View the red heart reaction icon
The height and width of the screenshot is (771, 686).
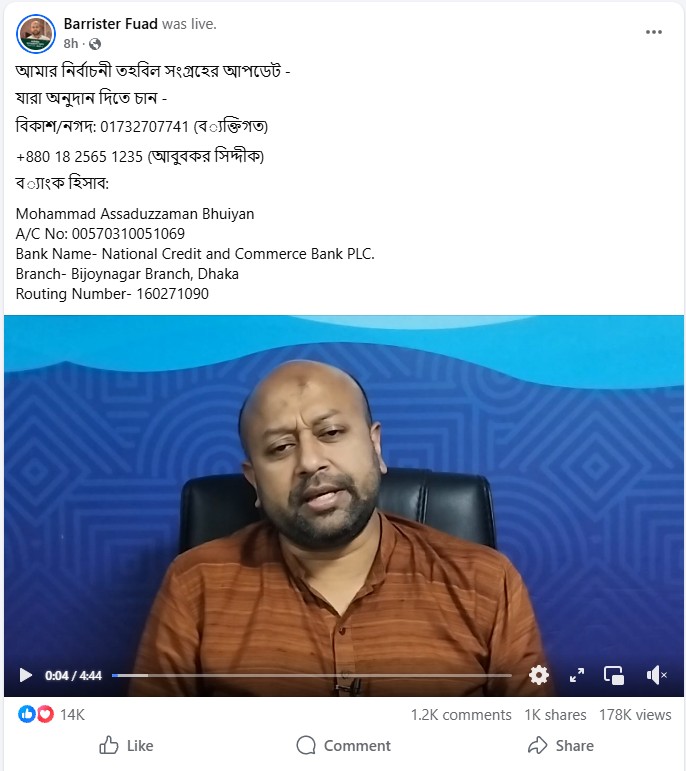(x=45, y=714)
